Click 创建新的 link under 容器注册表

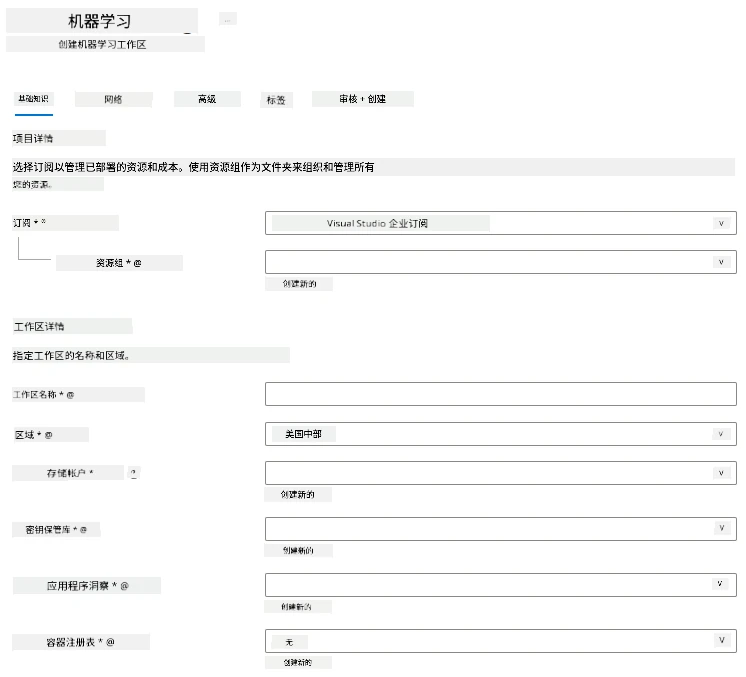(298, 662)
